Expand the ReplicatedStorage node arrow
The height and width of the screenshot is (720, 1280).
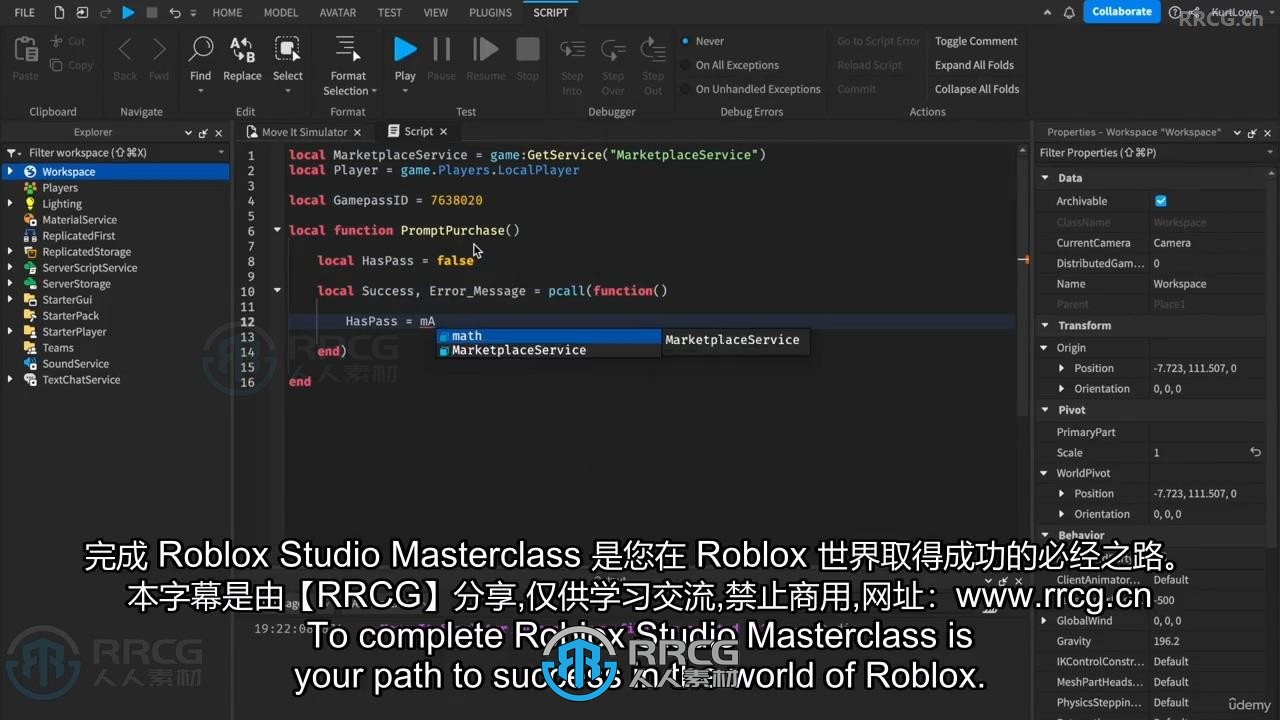11,252
